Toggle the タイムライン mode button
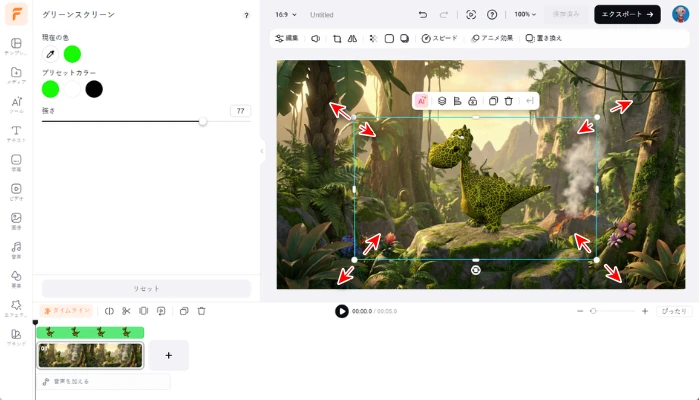This screenshot has width=700, height=400. [67, 311]
